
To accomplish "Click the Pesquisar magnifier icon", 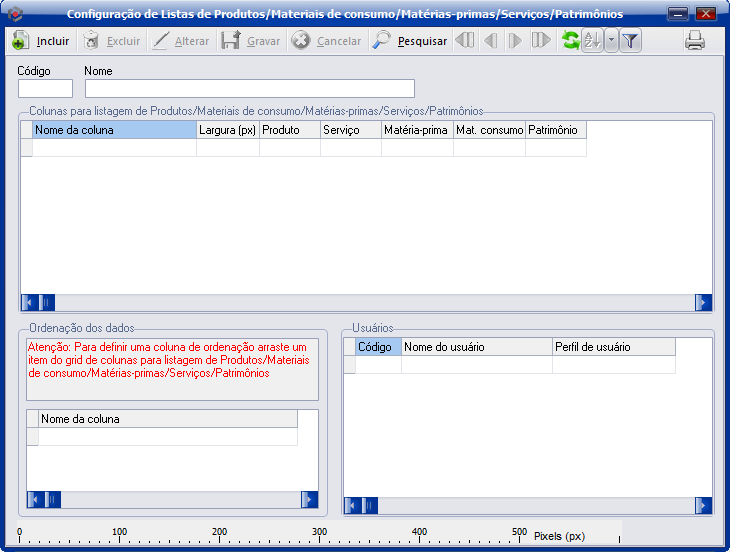I will [x=381, y=40].
